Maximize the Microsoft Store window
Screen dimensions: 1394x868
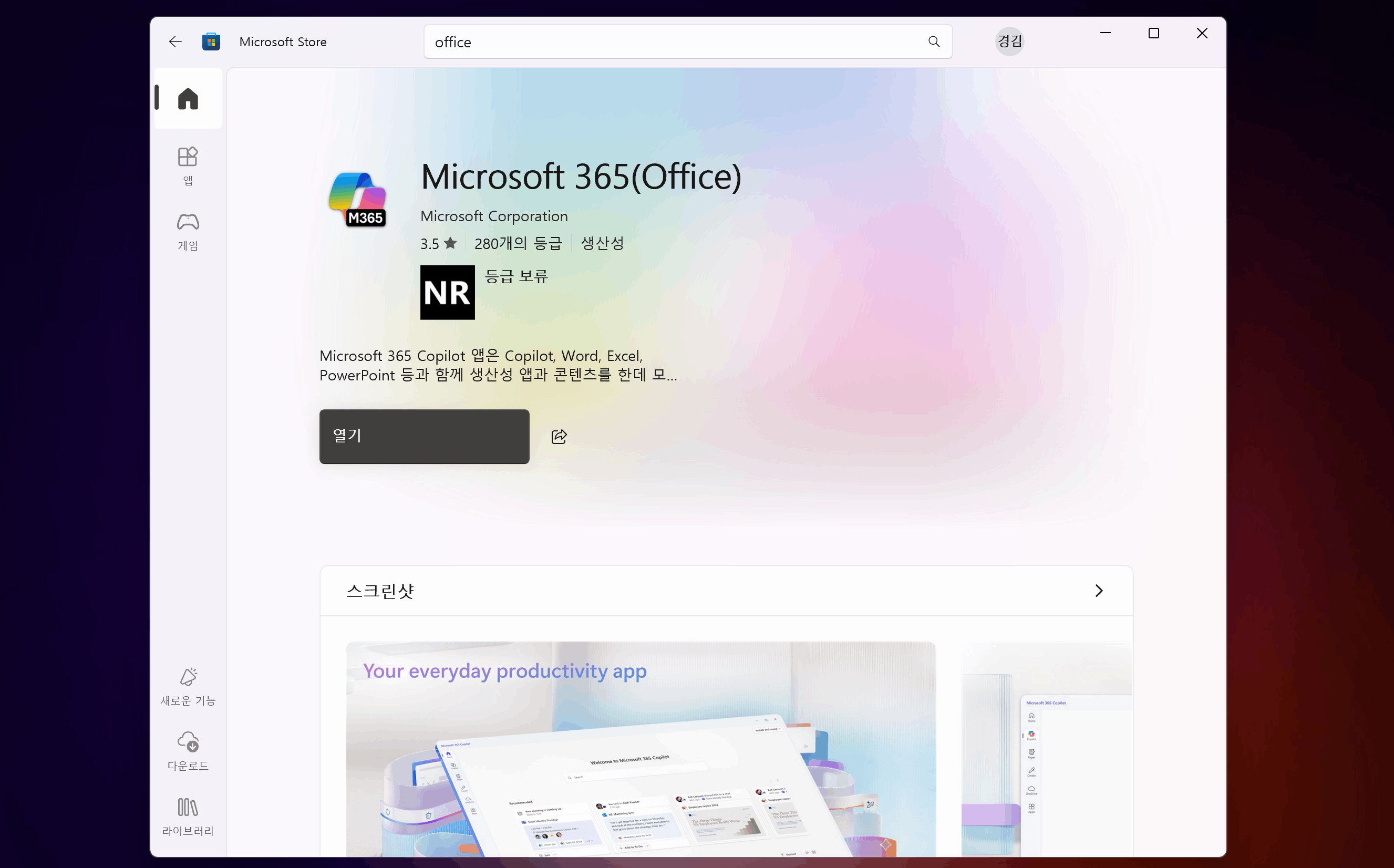click(1153, 33)
